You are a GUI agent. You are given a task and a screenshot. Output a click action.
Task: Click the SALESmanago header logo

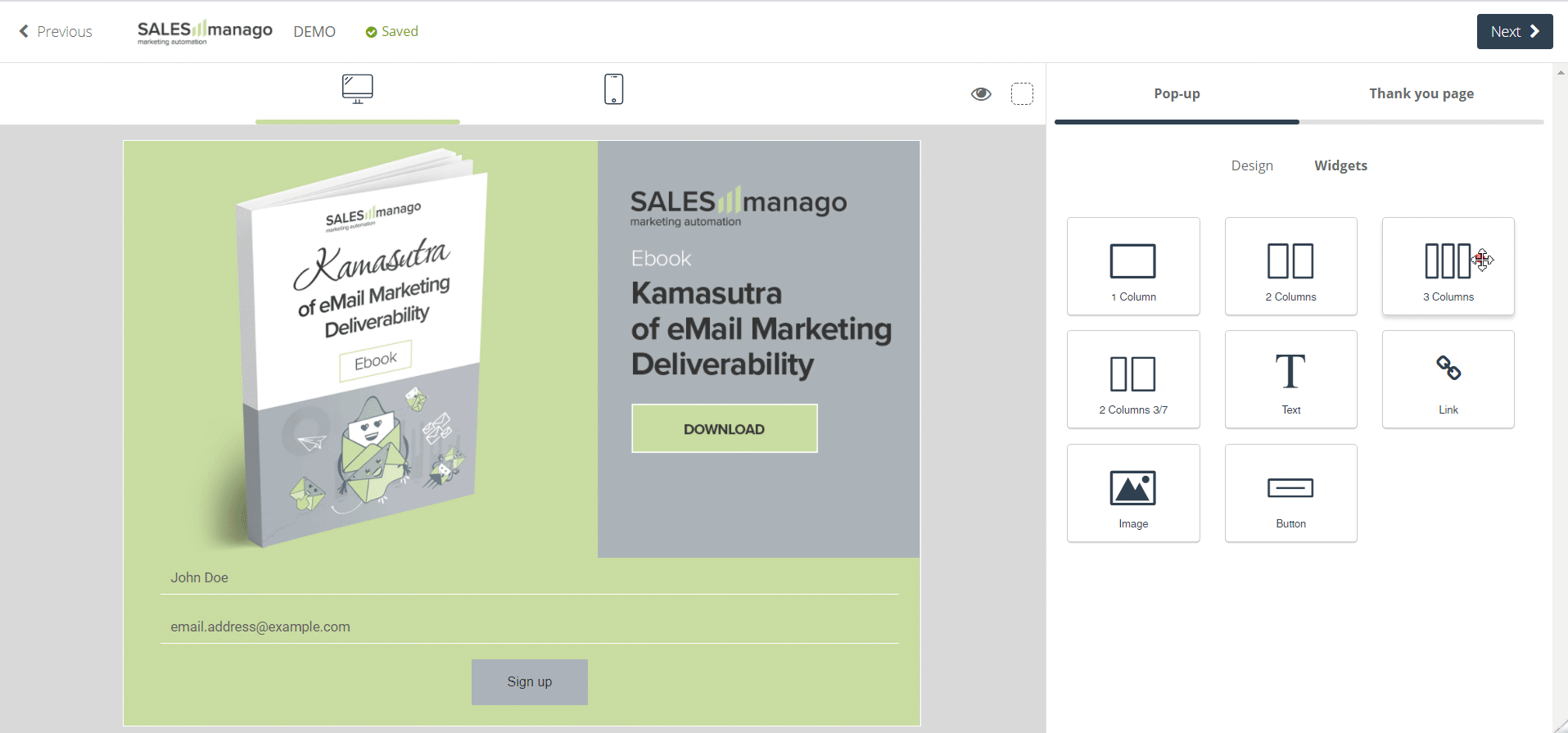pos(205,31)
